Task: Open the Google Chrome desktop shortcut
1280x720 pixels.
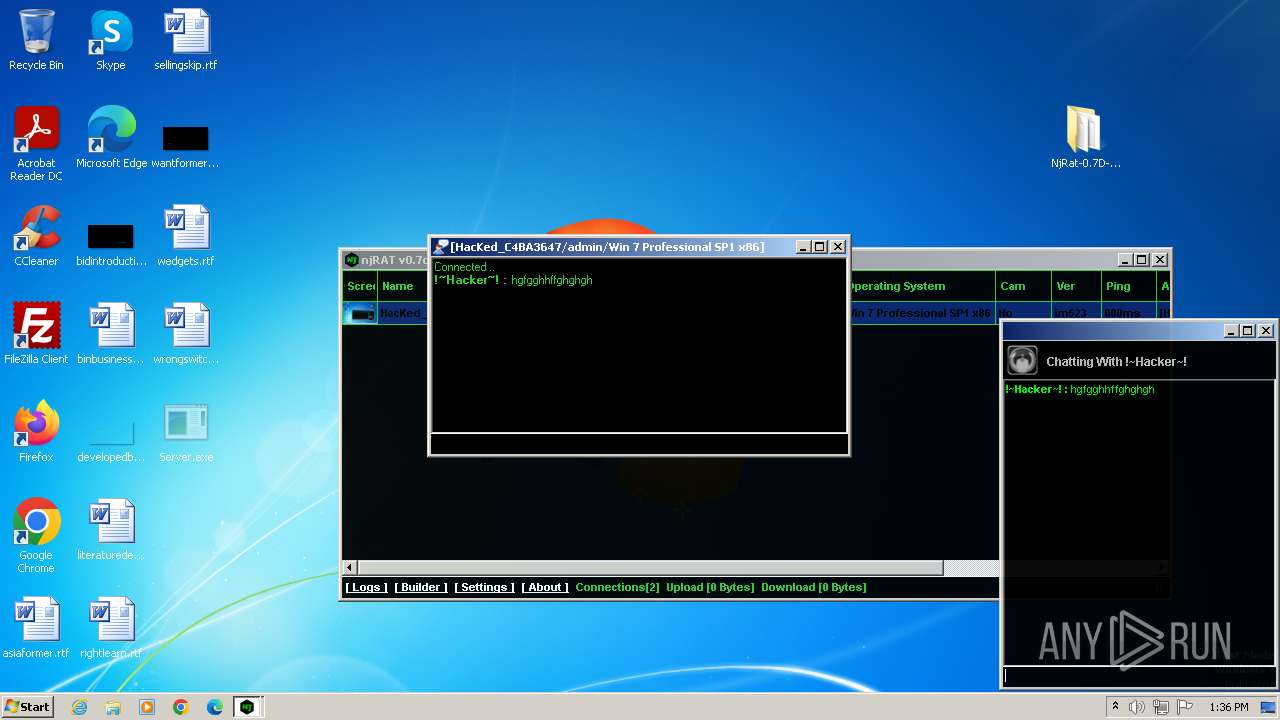Action: [36, 536]
